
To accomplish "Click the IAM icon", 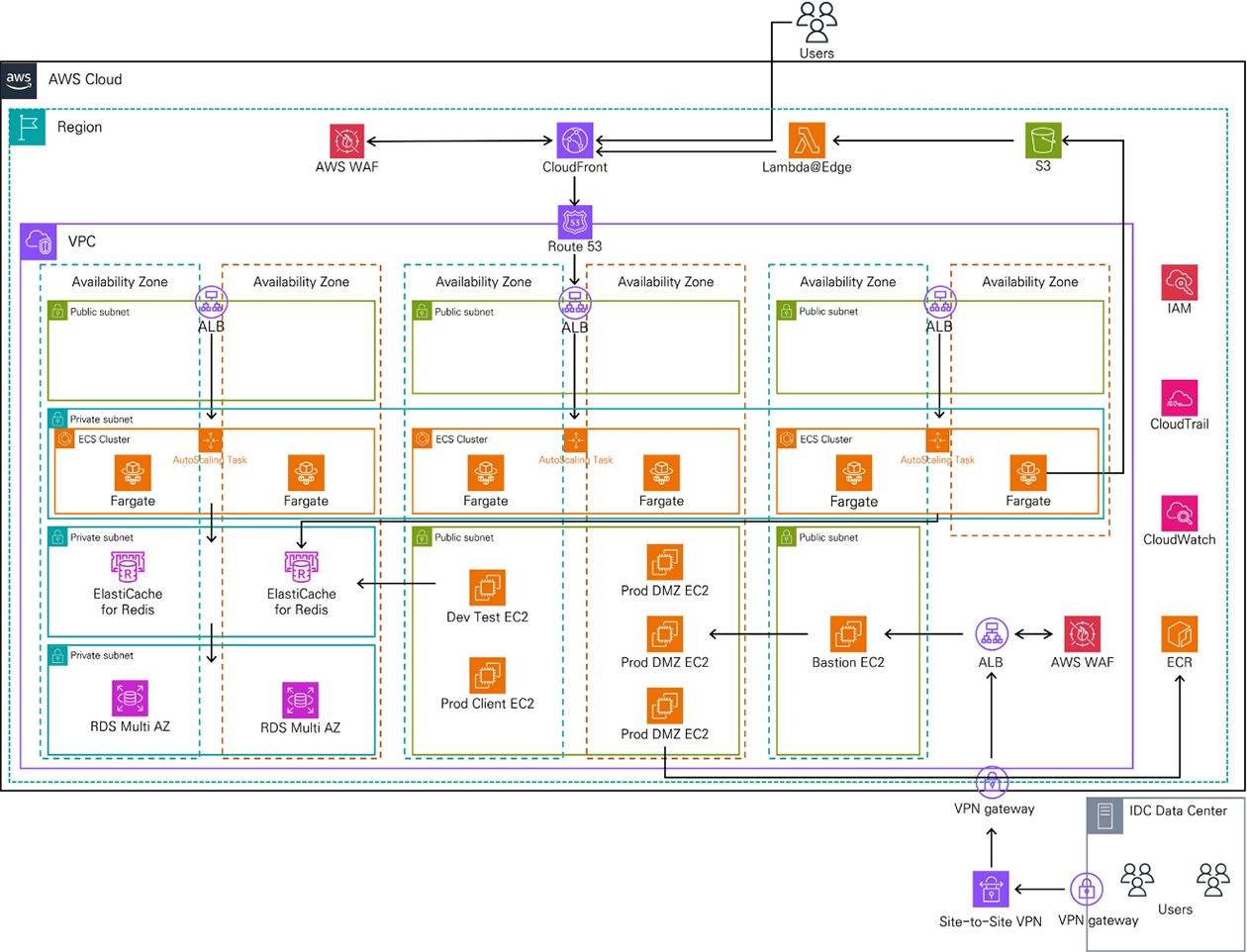I will [x=1180, y=282].
